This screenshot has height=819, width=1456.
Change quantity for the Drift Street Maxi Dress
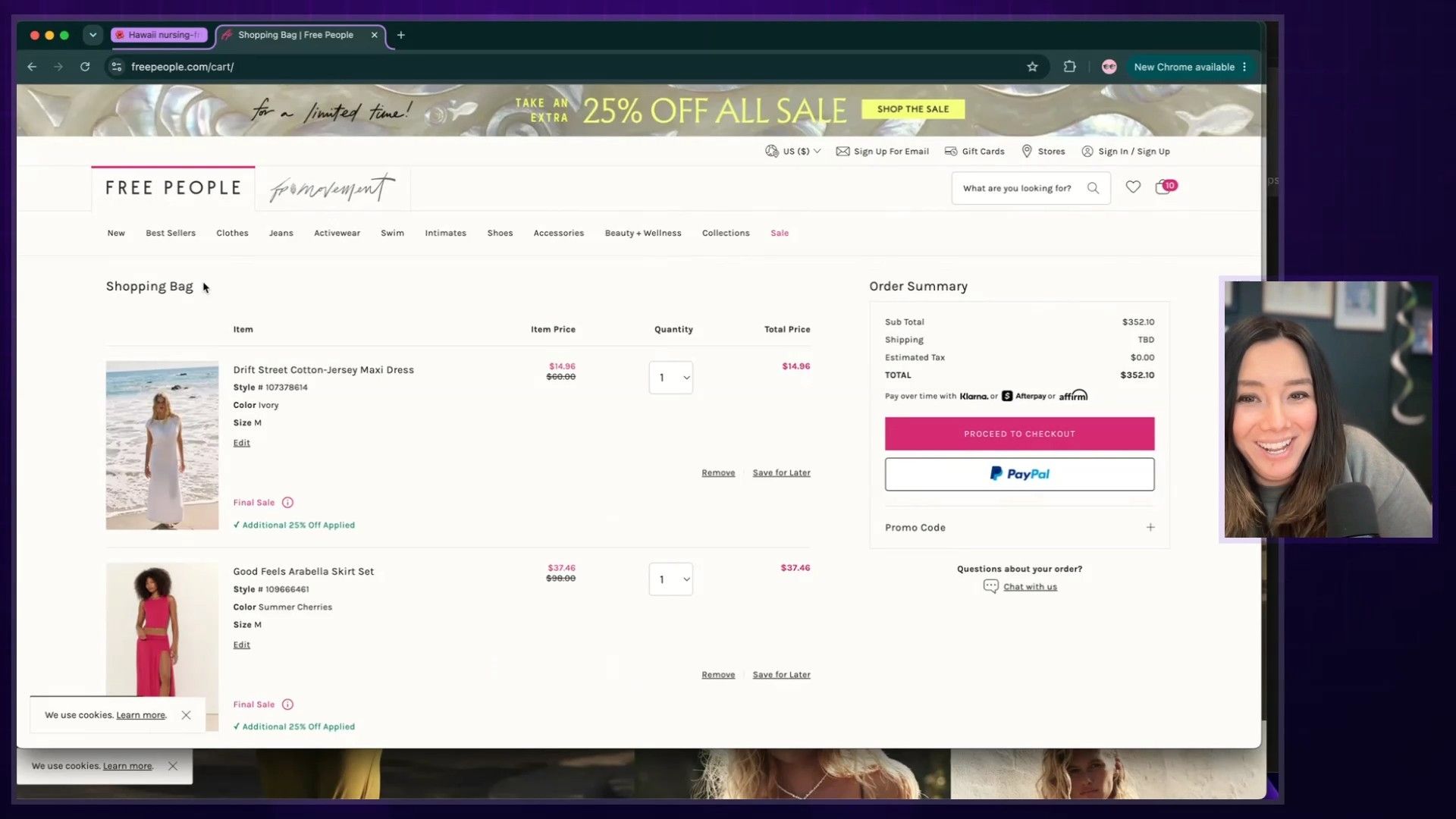pyautogui.click(x=671, y=378)
